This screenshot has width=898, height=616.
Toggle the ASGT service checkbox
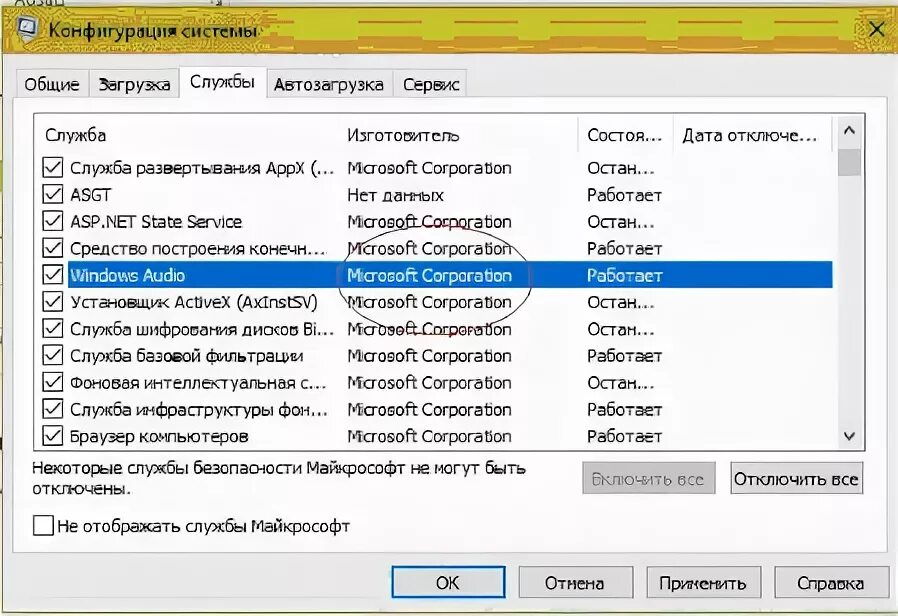point(53,195)
